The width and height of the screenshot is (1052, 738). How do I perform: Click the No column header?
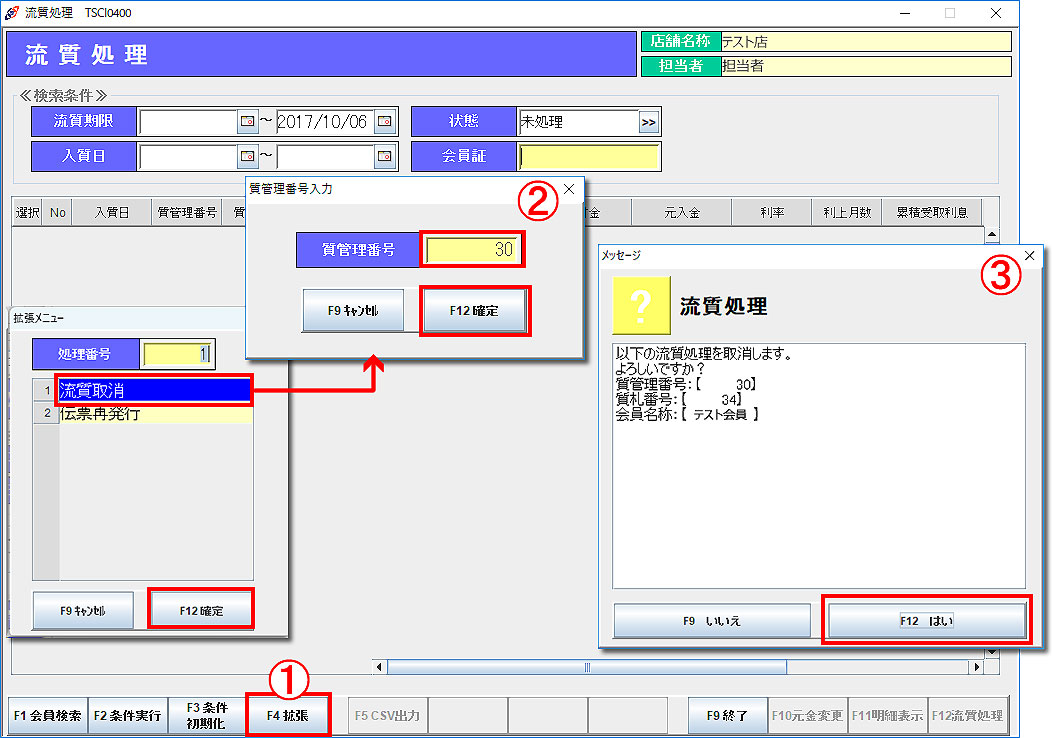(x=58, y=213)
